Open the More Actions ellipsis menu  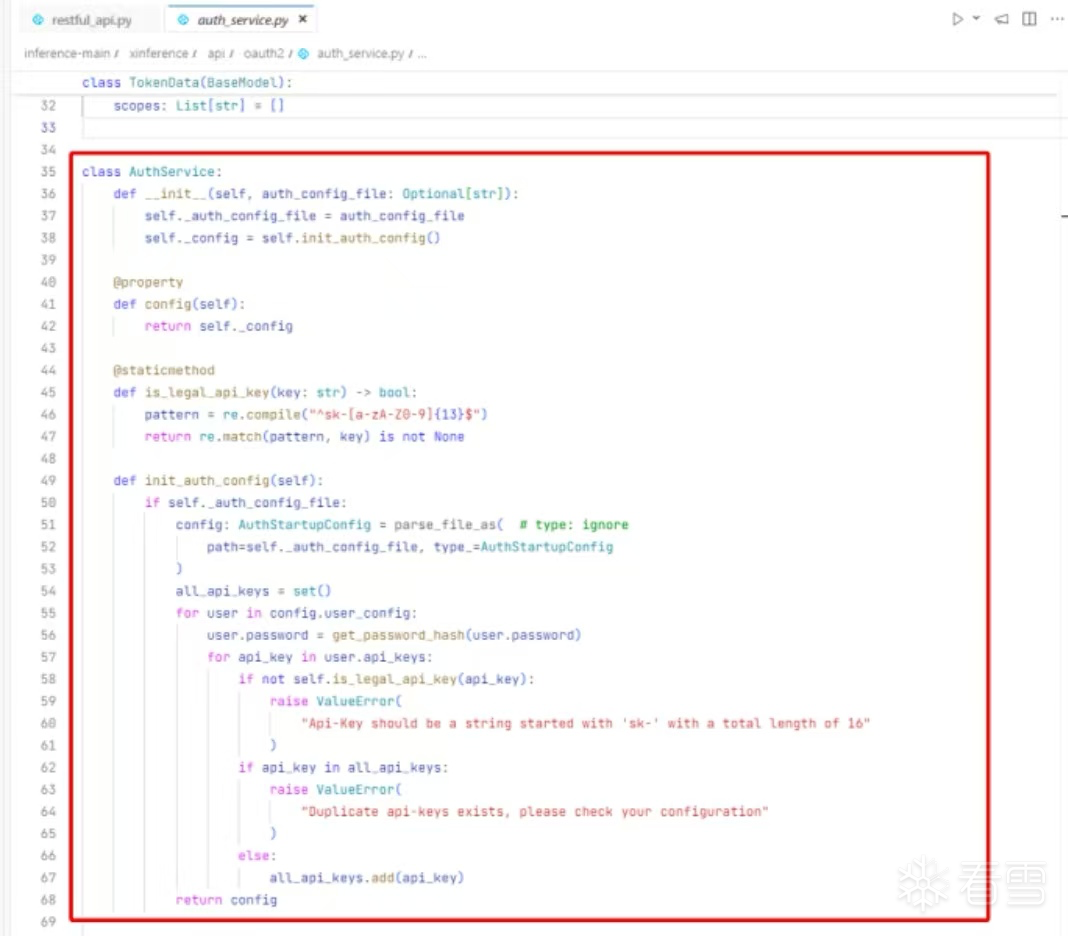[1055, 19]
